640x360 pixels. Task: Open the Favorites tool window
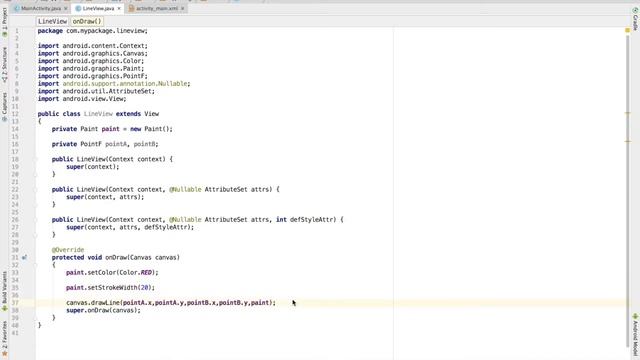pos(4,338)
